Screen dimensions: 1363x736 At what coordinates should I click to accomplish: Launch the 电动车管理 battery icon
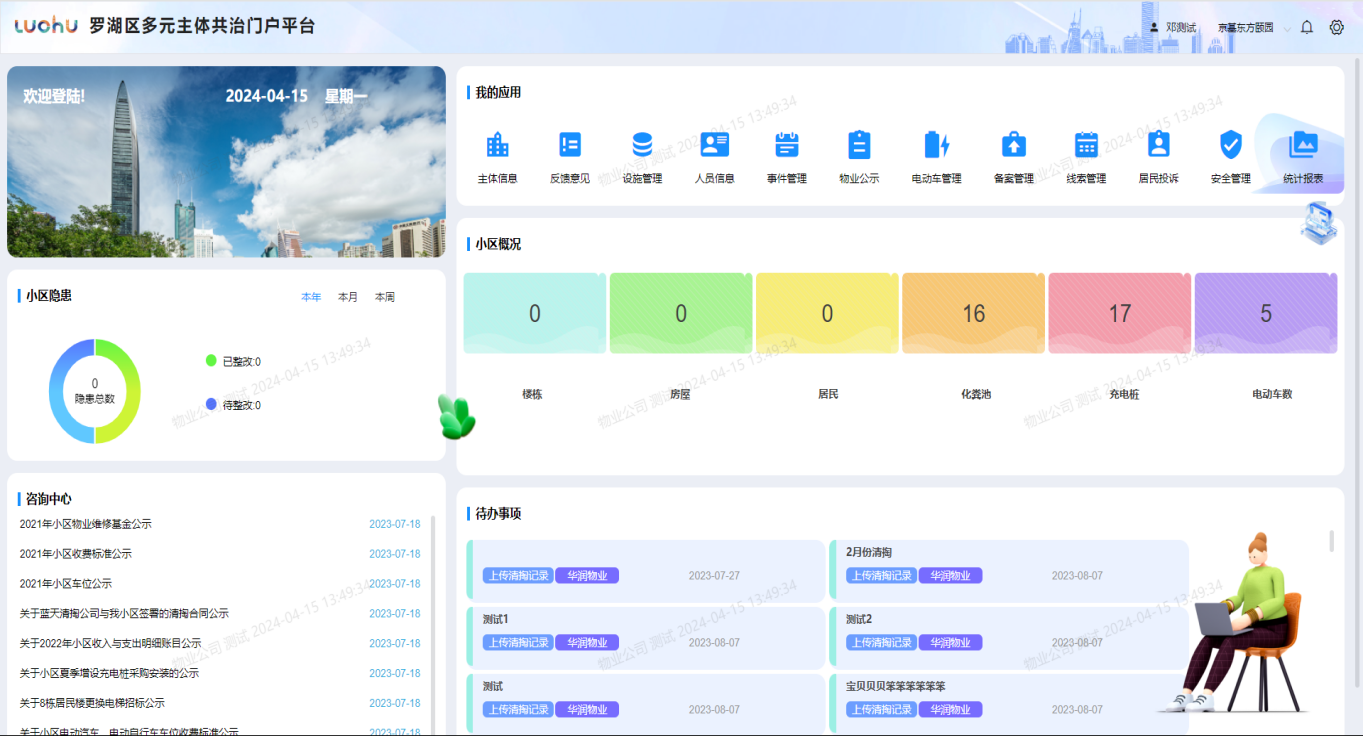tap(936, 146)
